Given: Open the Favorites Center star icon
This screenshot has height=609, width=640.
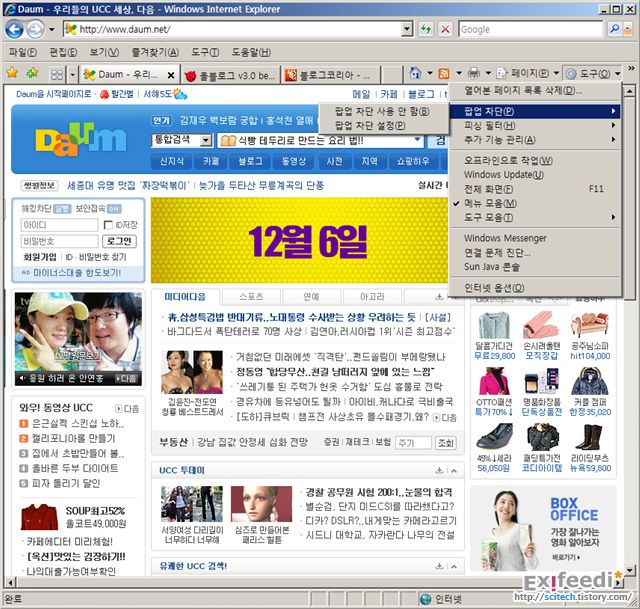Looking at the screenshot, I should [x=12, y=73].
